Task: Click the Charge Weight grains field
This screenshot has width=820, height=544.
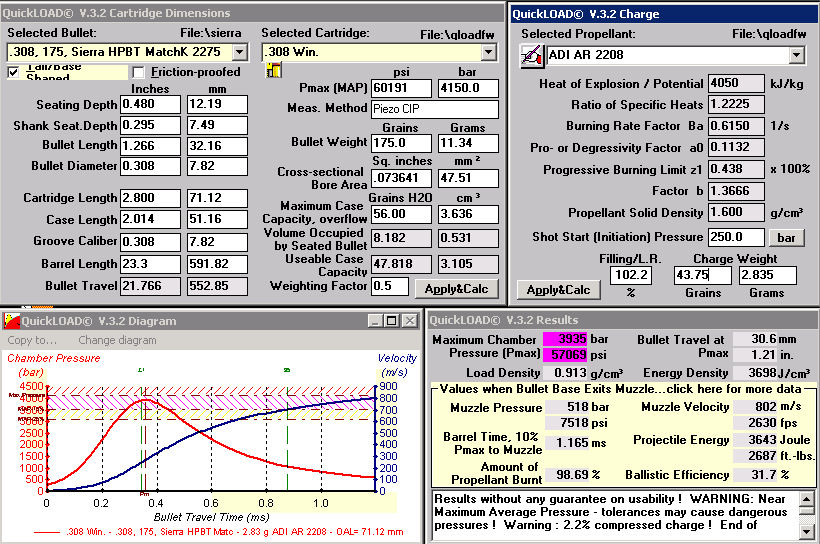Action: (x=702, y=275)
